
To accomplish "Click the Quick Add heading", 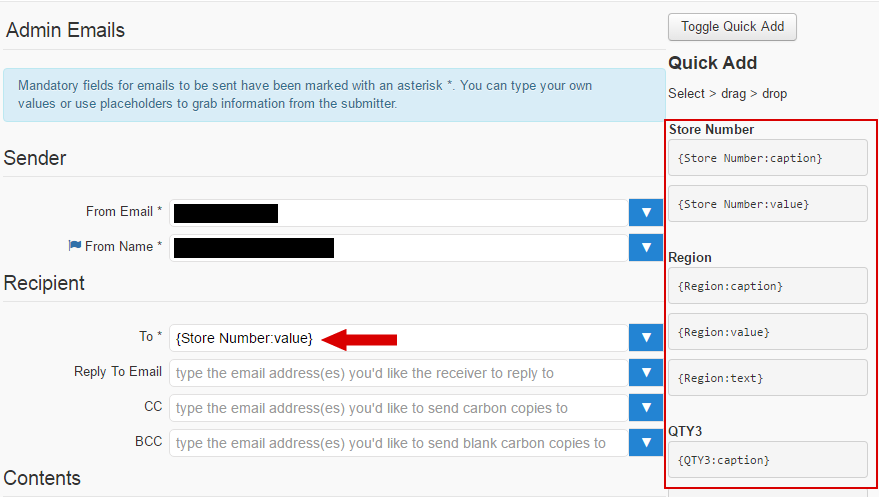I will coord(713,63).
